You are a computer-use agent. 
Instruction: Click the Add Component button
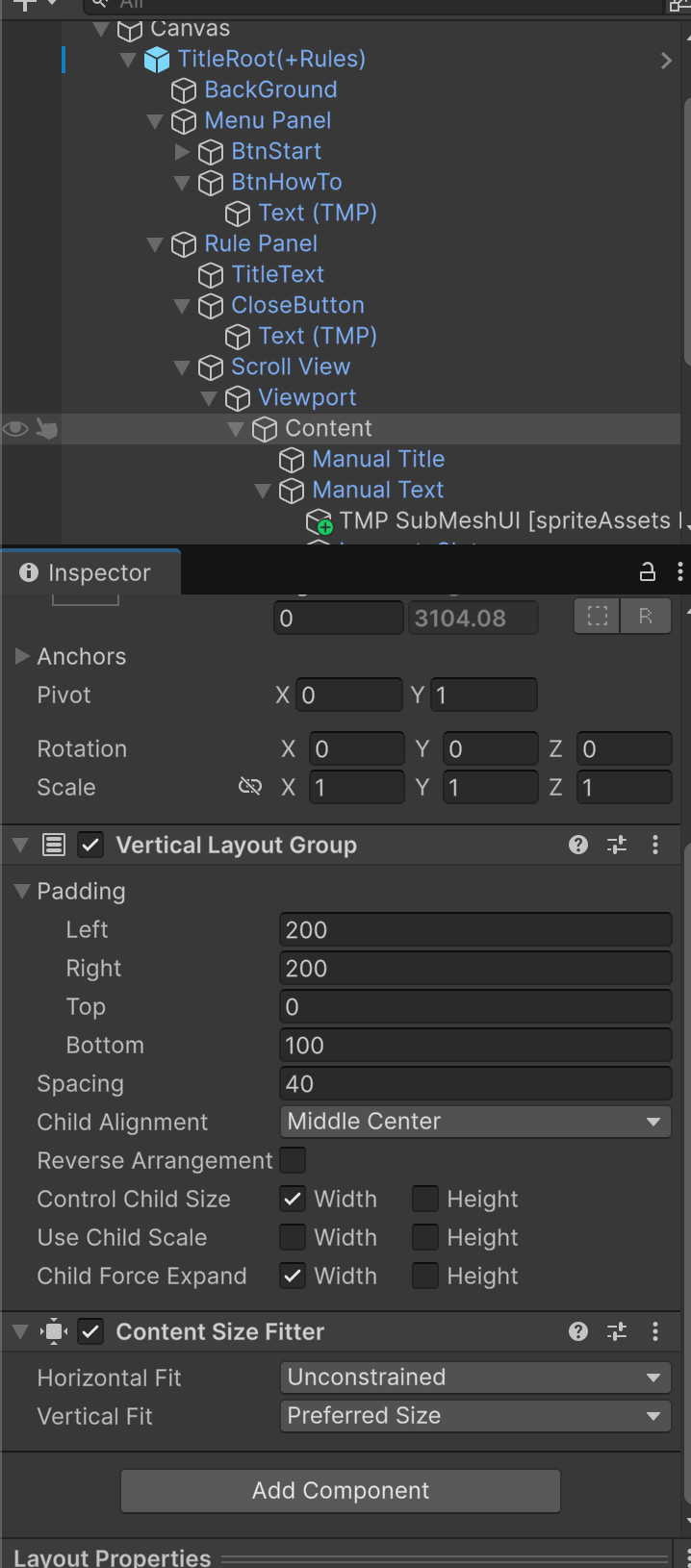point(341,1490)
